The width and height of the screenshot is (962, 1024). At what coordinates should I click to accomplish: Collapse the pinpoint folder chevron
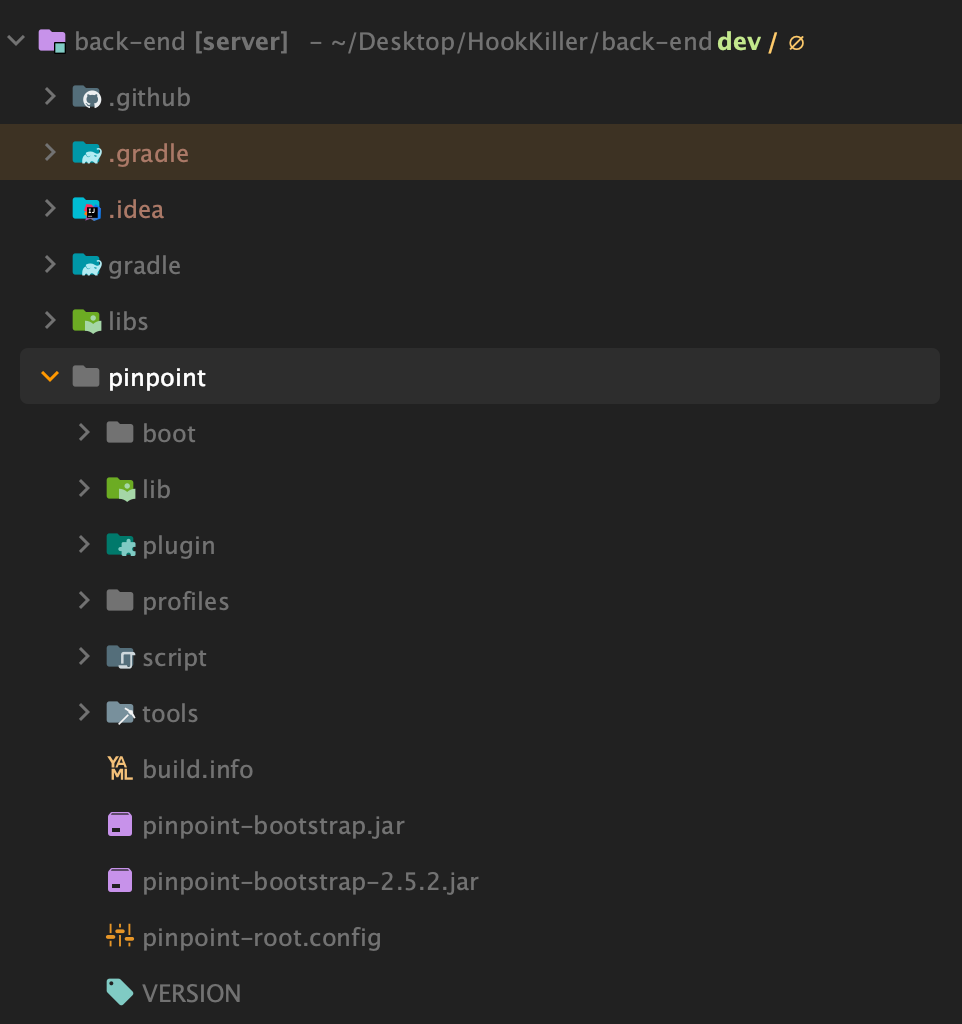50,377
